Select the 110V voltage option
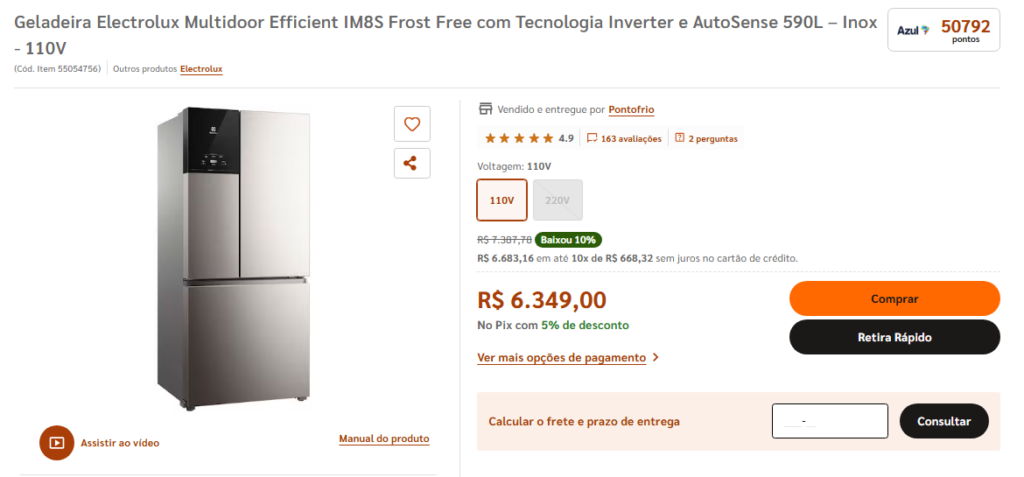Image resolution: width=1024 pixels, height=477 pixels. tap(502, 200)
